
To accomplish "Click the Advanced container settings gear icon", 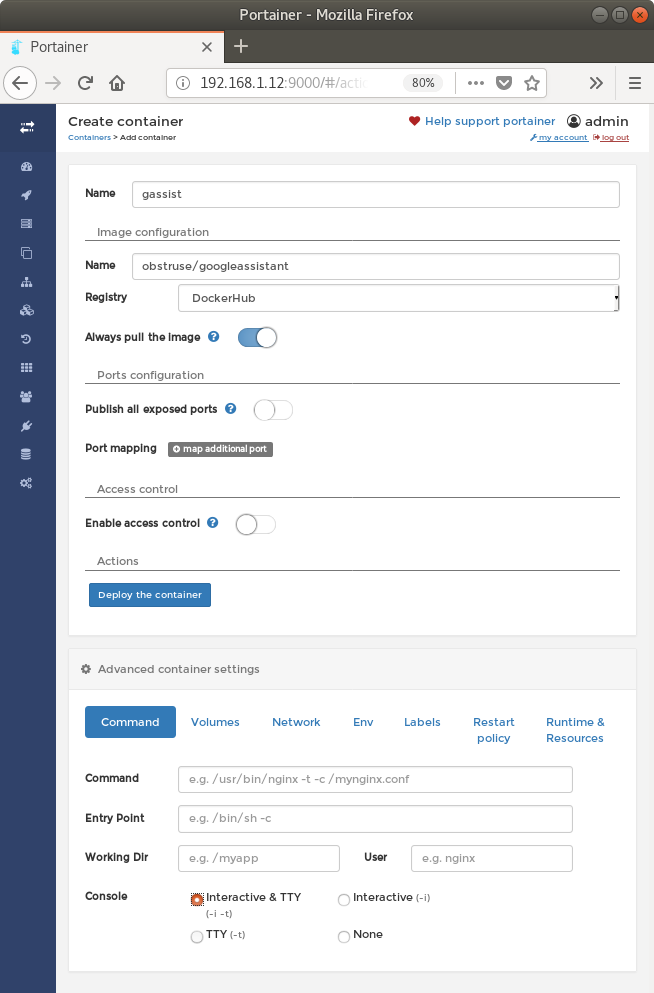I will (x=86, y=669).
